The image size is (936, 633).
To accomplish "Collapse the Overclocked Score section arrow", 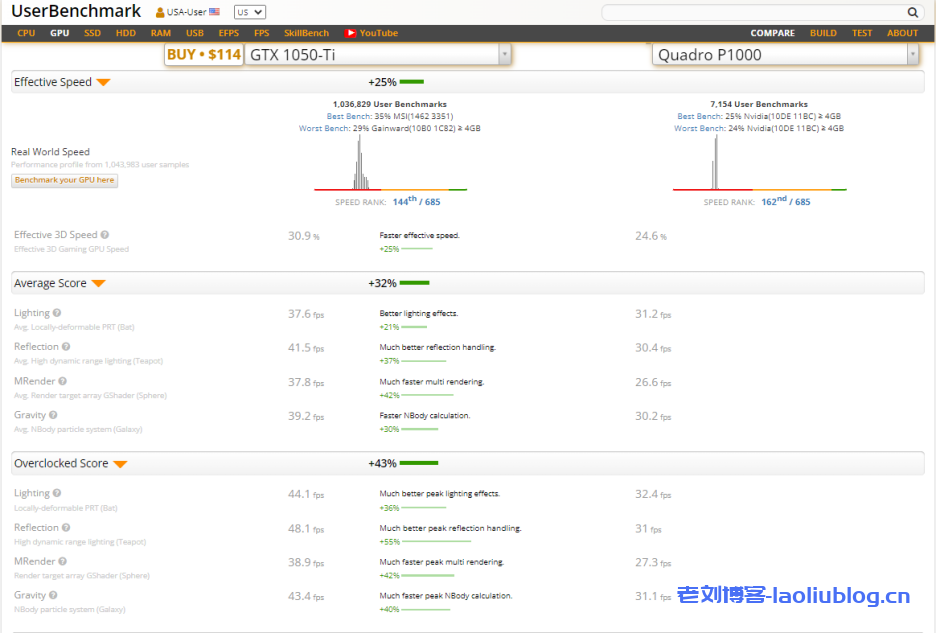I will [120, 464].
